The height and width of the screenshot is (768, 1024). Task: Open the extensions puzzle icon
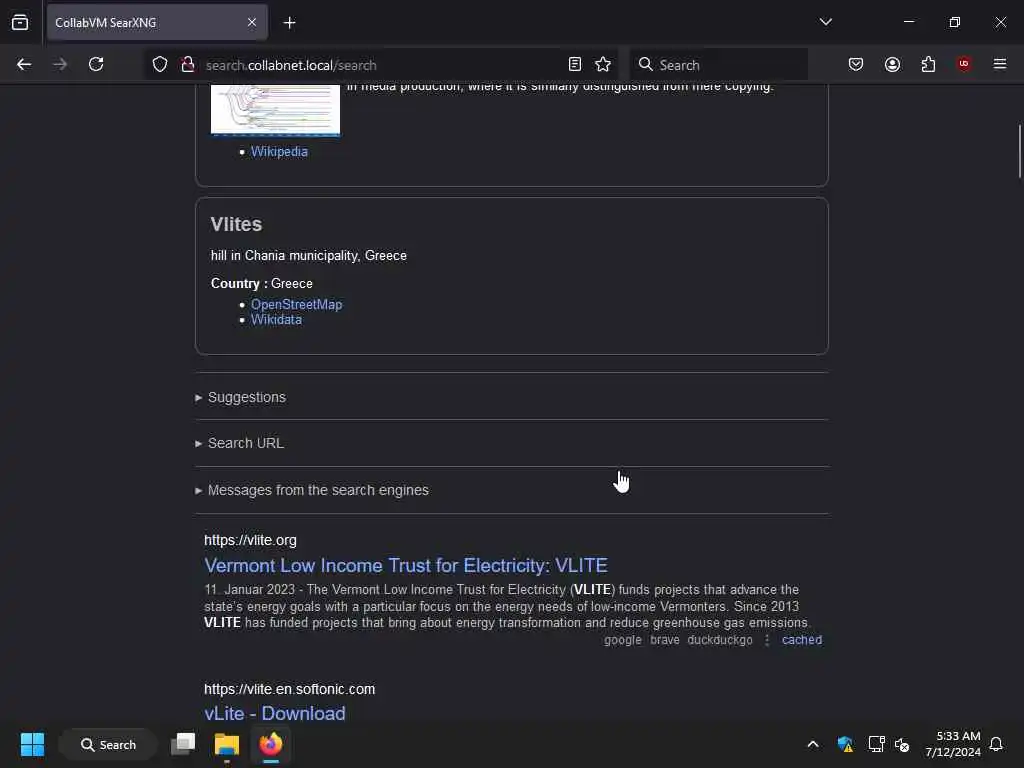click(929, 65)
